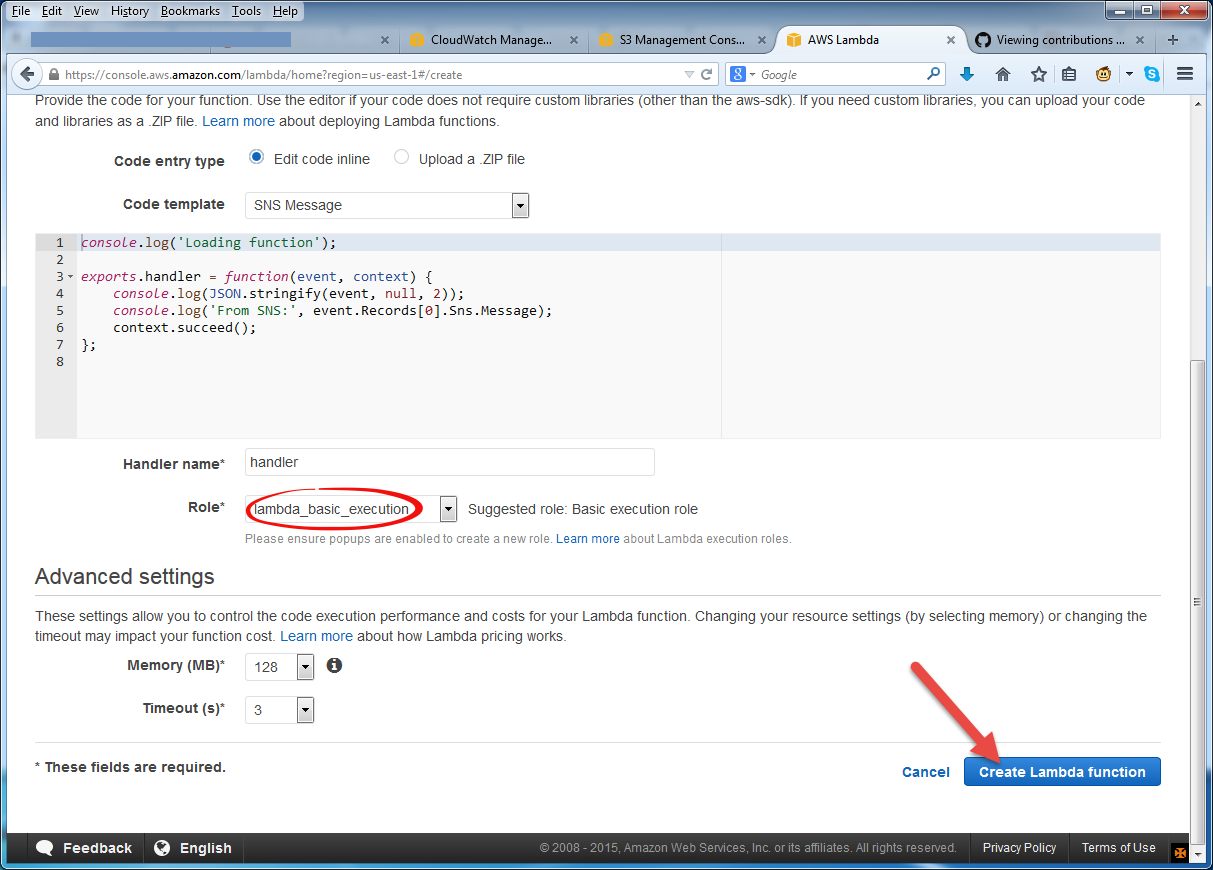Expand the Role dropdown showing lambda_basic_execution

447,509
